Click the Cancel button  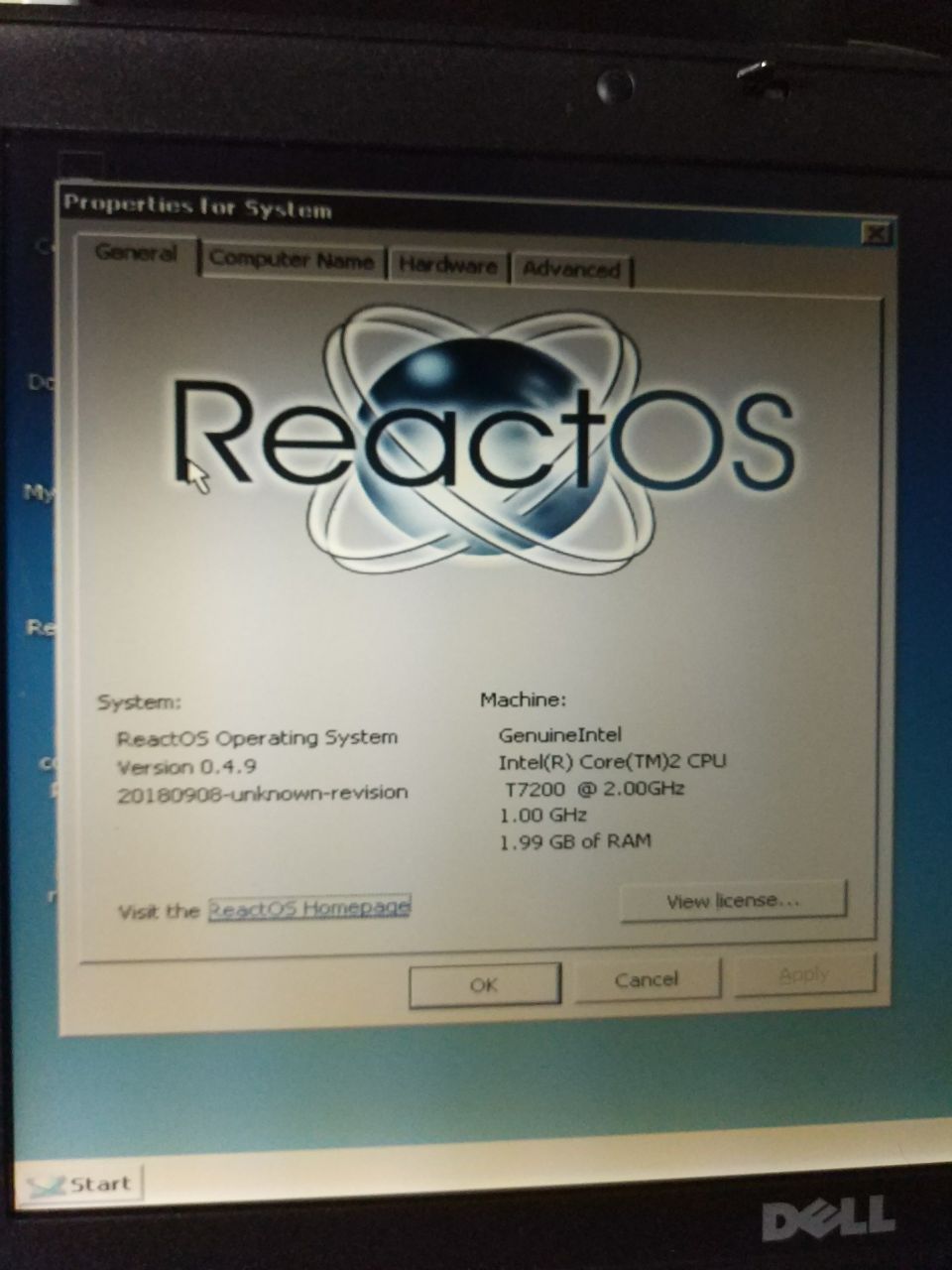point(647,979)
